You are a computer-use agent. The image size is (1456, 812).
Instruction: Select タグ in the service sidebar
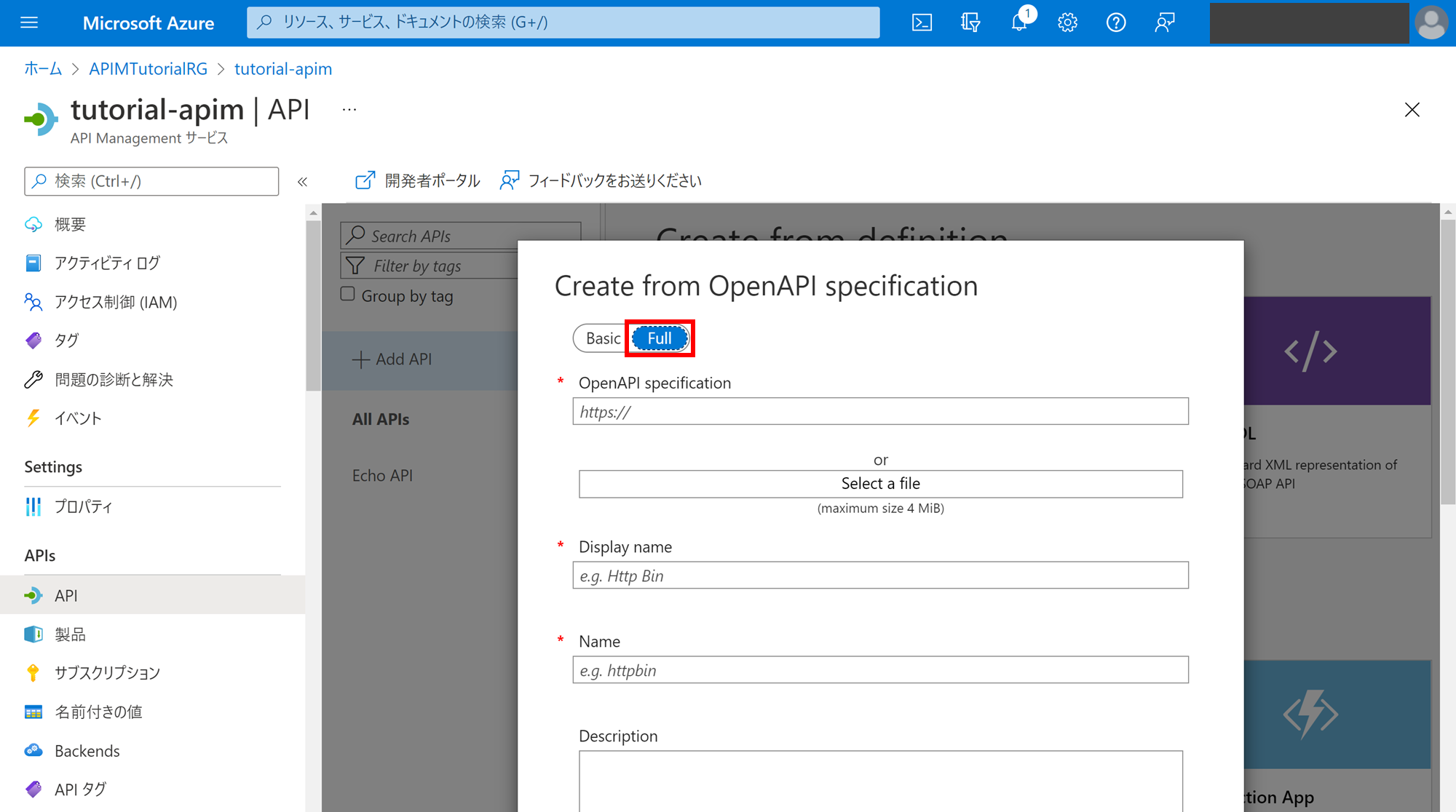tap(67, 340)
